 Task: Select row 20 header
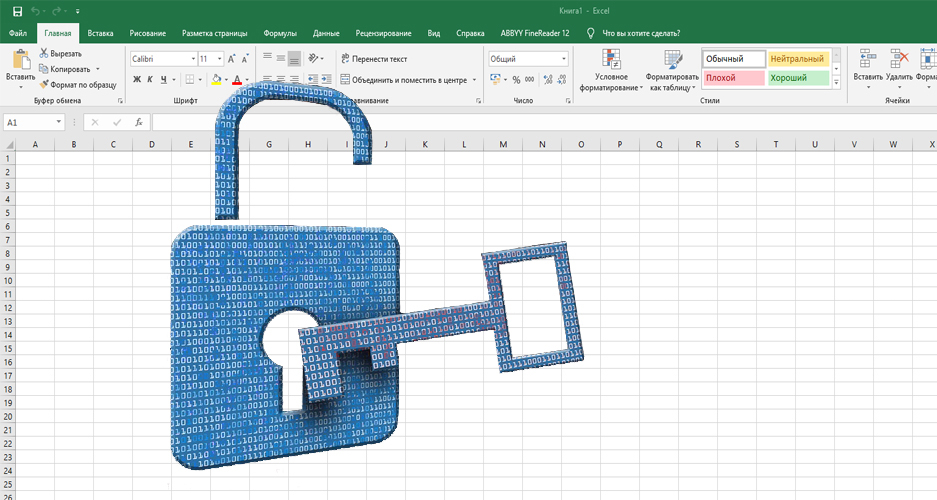point(8,416)
